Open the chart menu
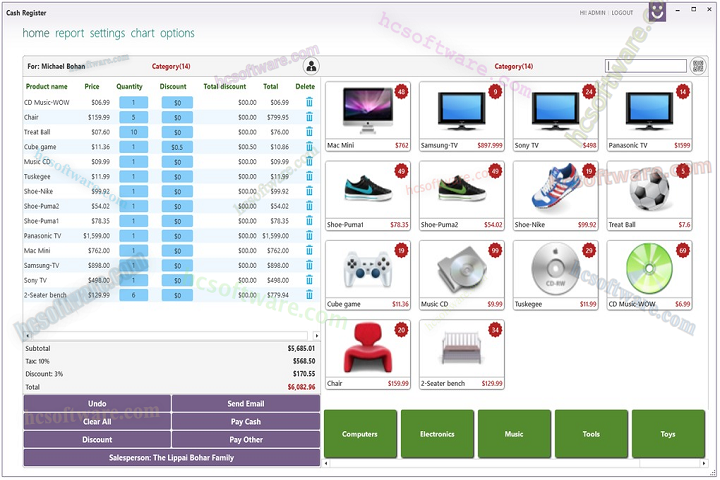 click(x=142, y=33)
